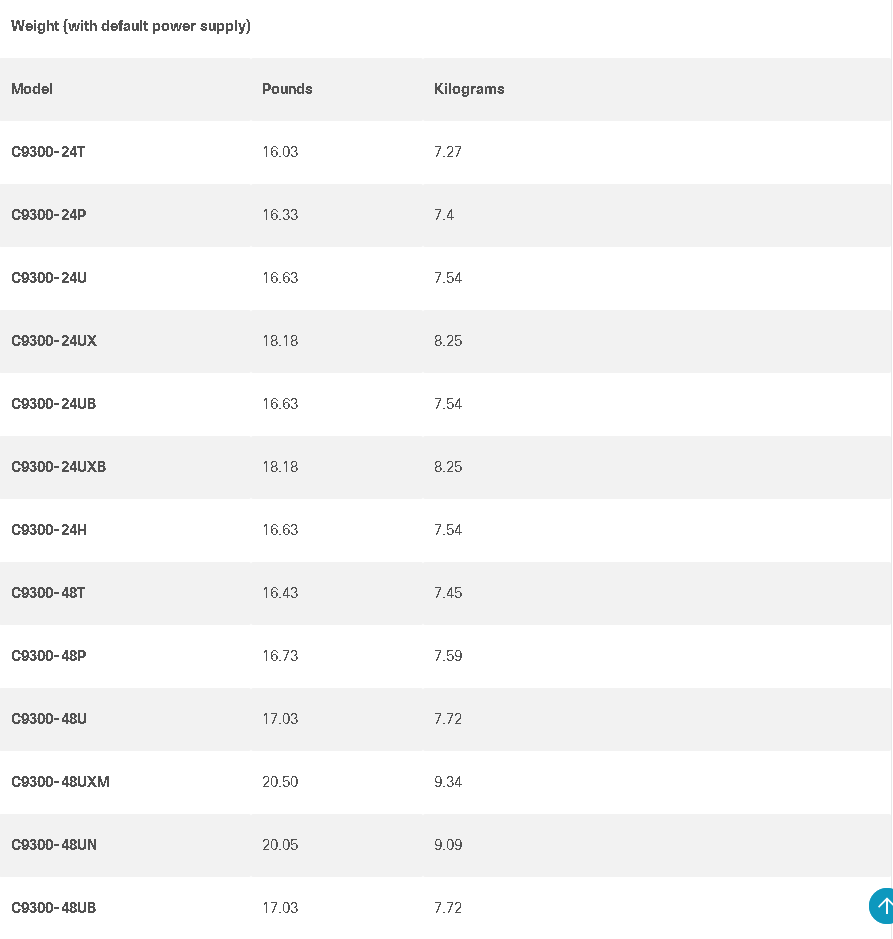The height and width of the screenshot is (939, 893).
Task: Click the C9300-24UX model name
Action: (x=54, y=341)
